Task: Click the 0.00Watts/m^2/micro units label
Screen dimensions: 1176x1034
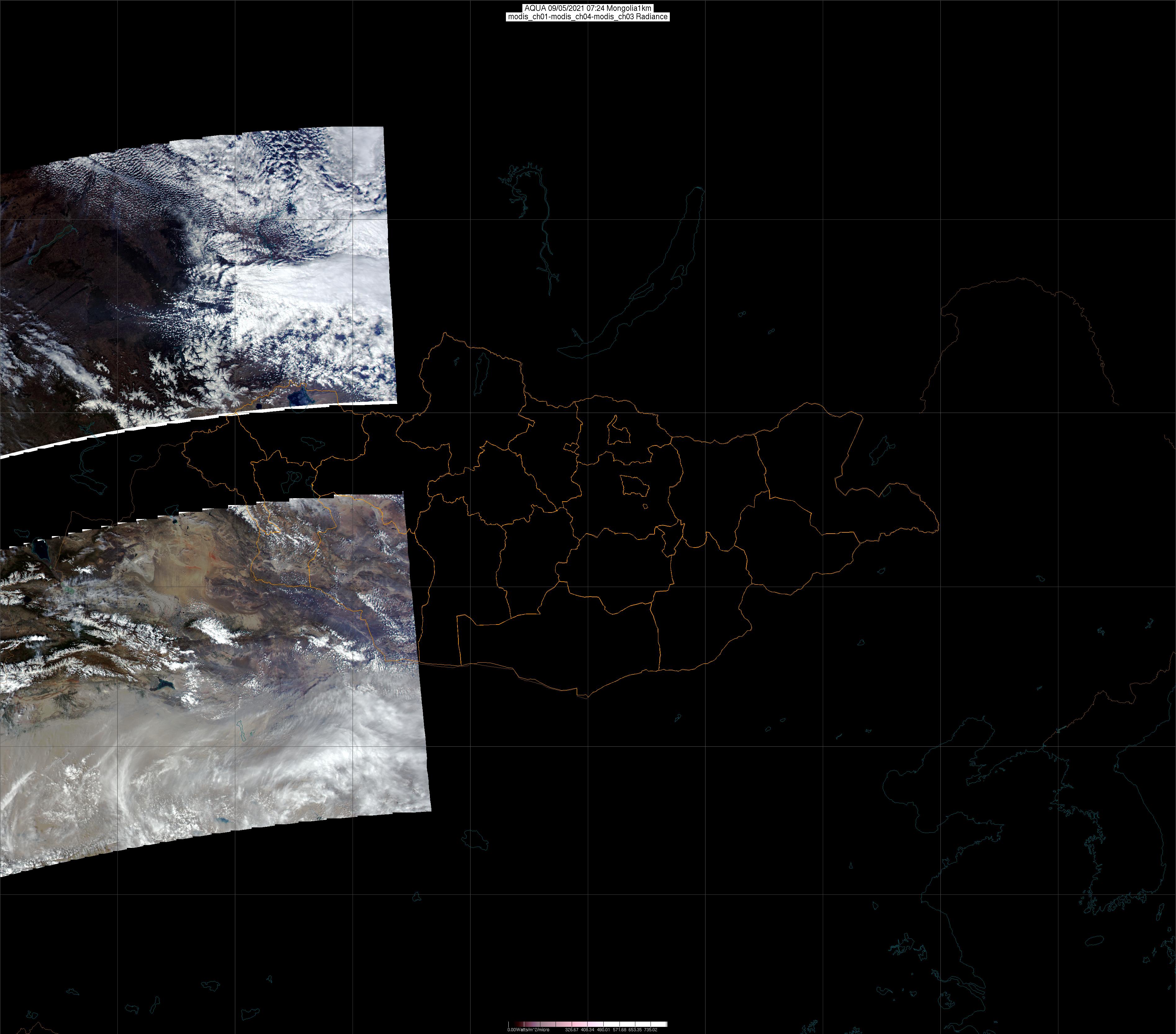Action: pyautogui.click(x=528, y=1029)
